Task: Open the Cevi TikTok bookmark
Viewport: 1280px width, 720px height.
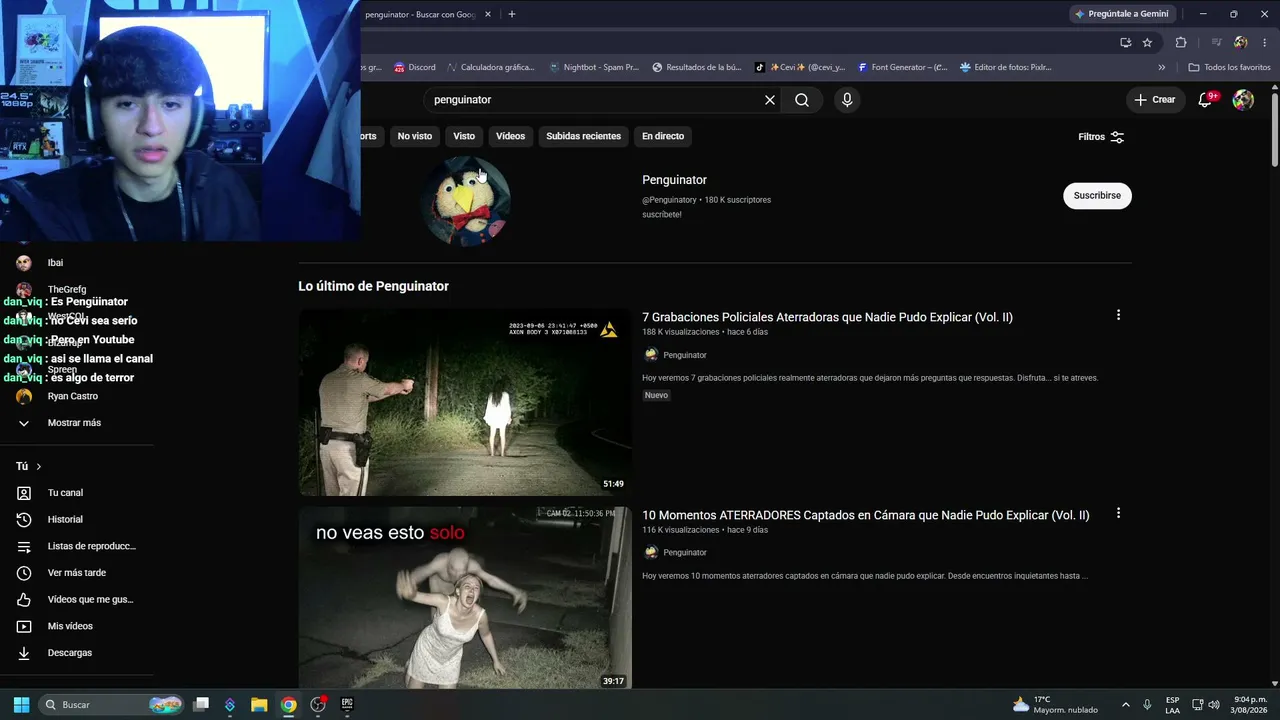Action: (800, 68)
